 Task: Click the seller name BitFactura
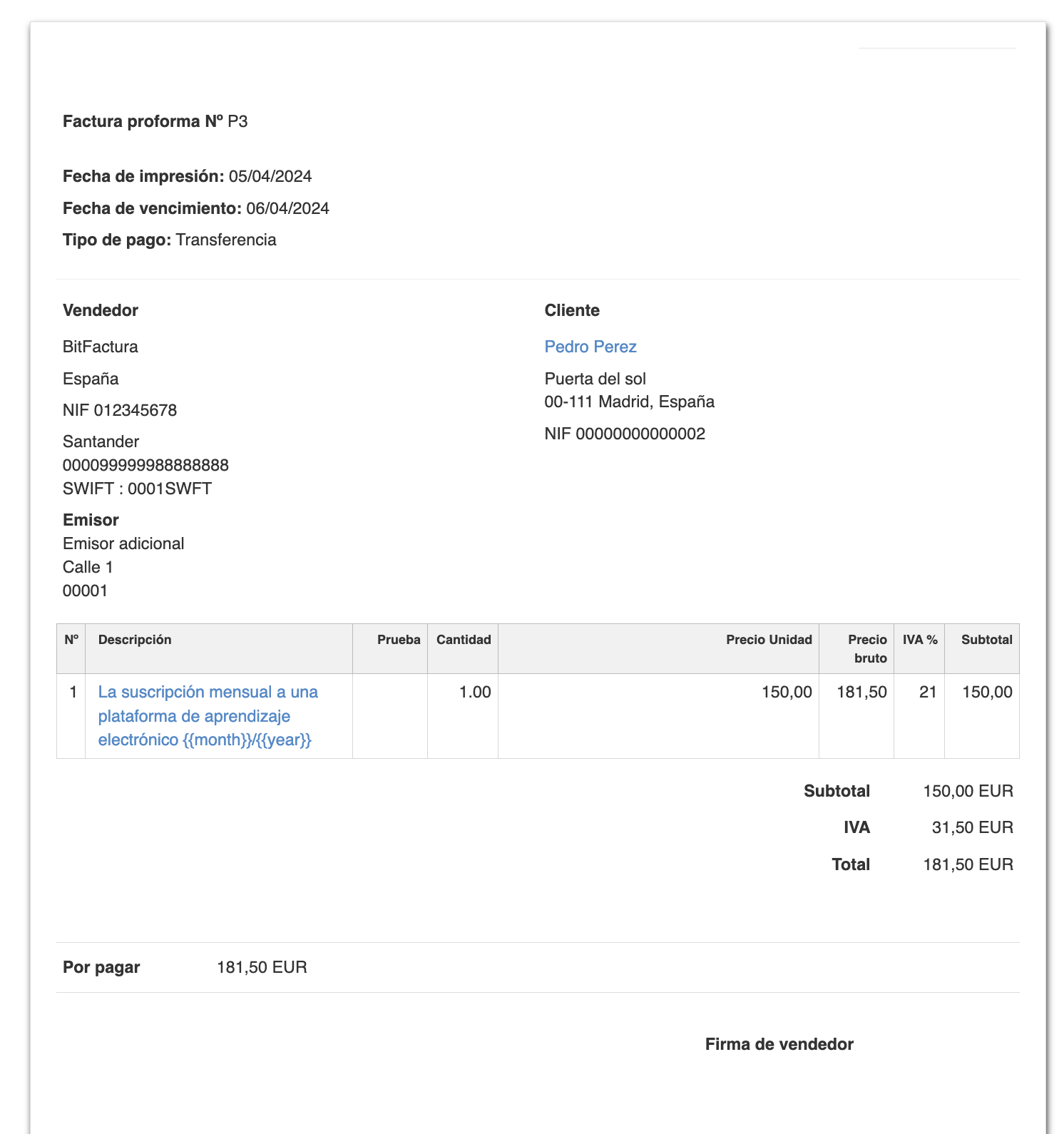click(101, 347)
